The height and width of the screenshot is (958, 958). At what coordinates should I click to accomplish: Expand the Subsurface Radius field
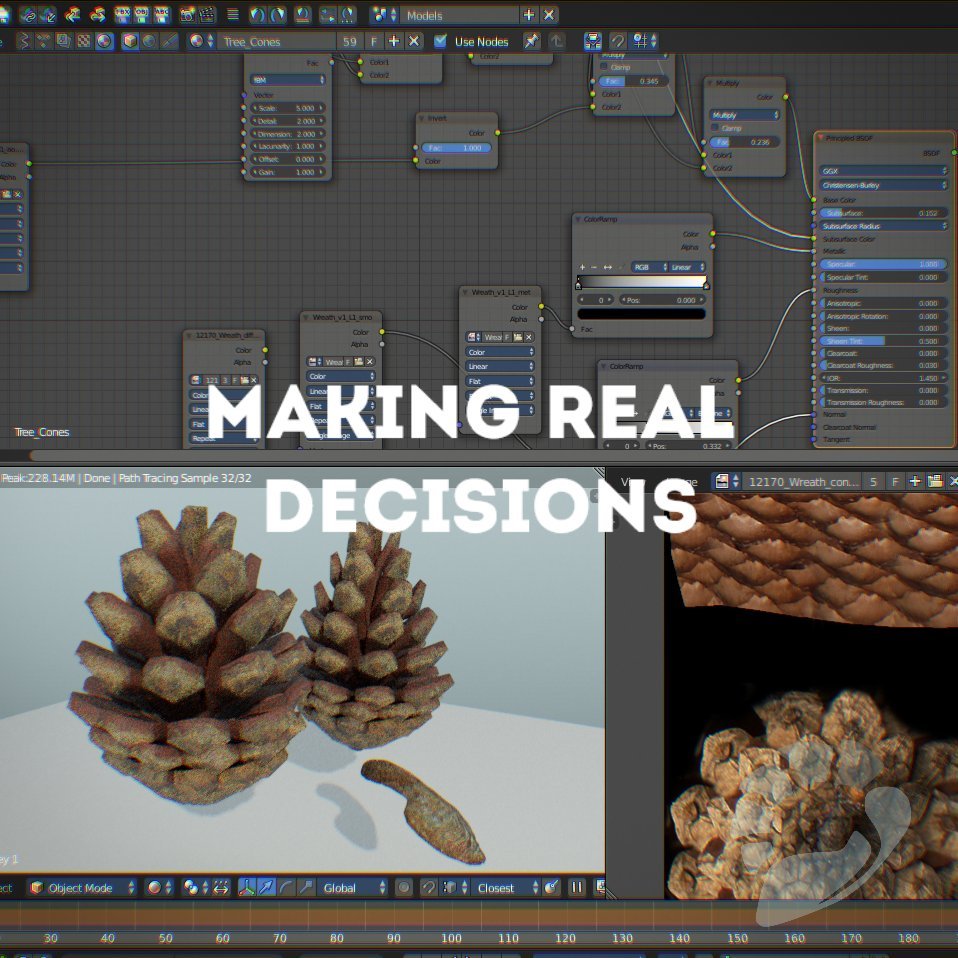point(883,226)
